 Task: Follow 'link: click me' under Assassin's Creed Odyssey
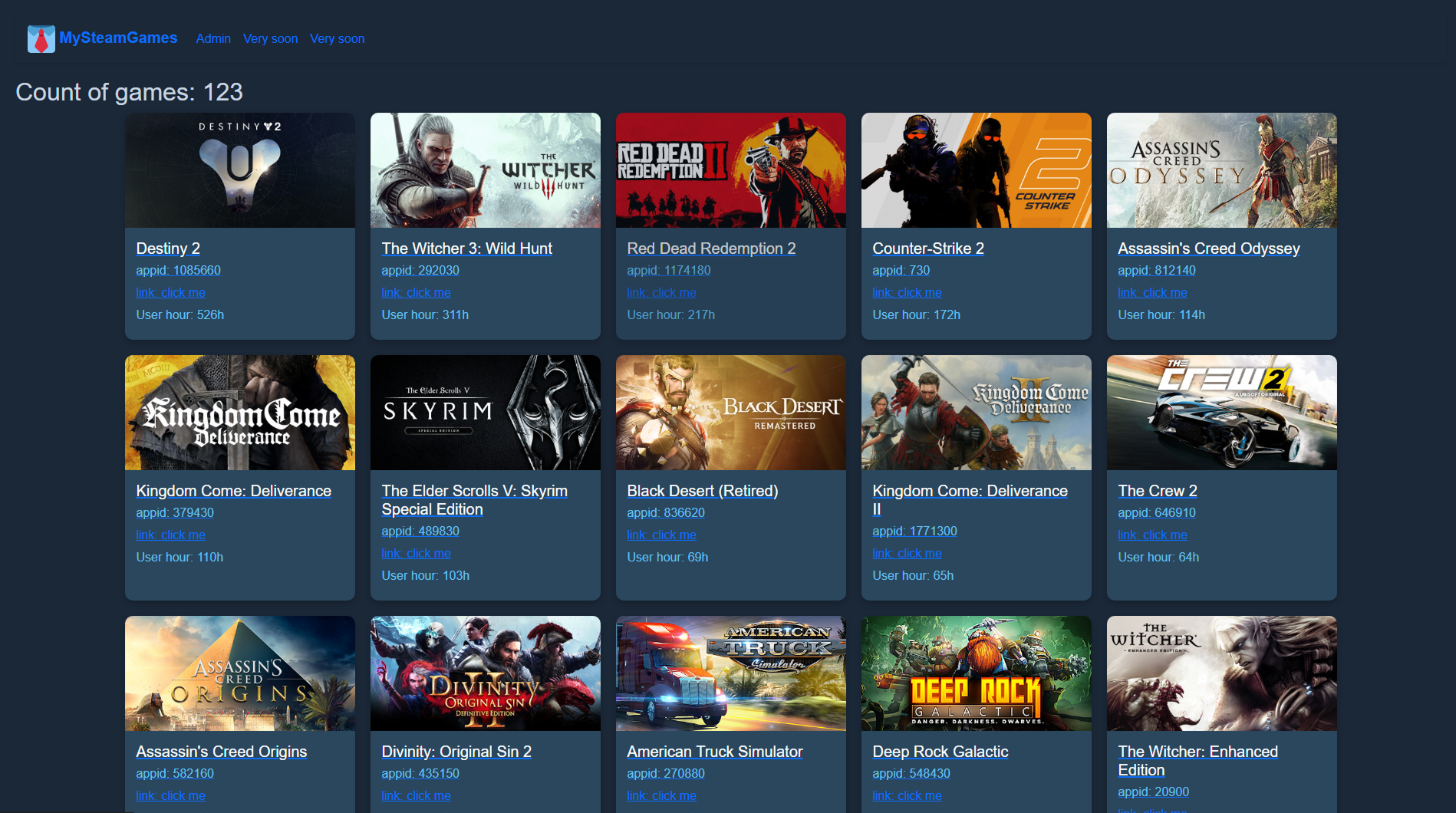pyautogui.click(x=1152, y=293)
